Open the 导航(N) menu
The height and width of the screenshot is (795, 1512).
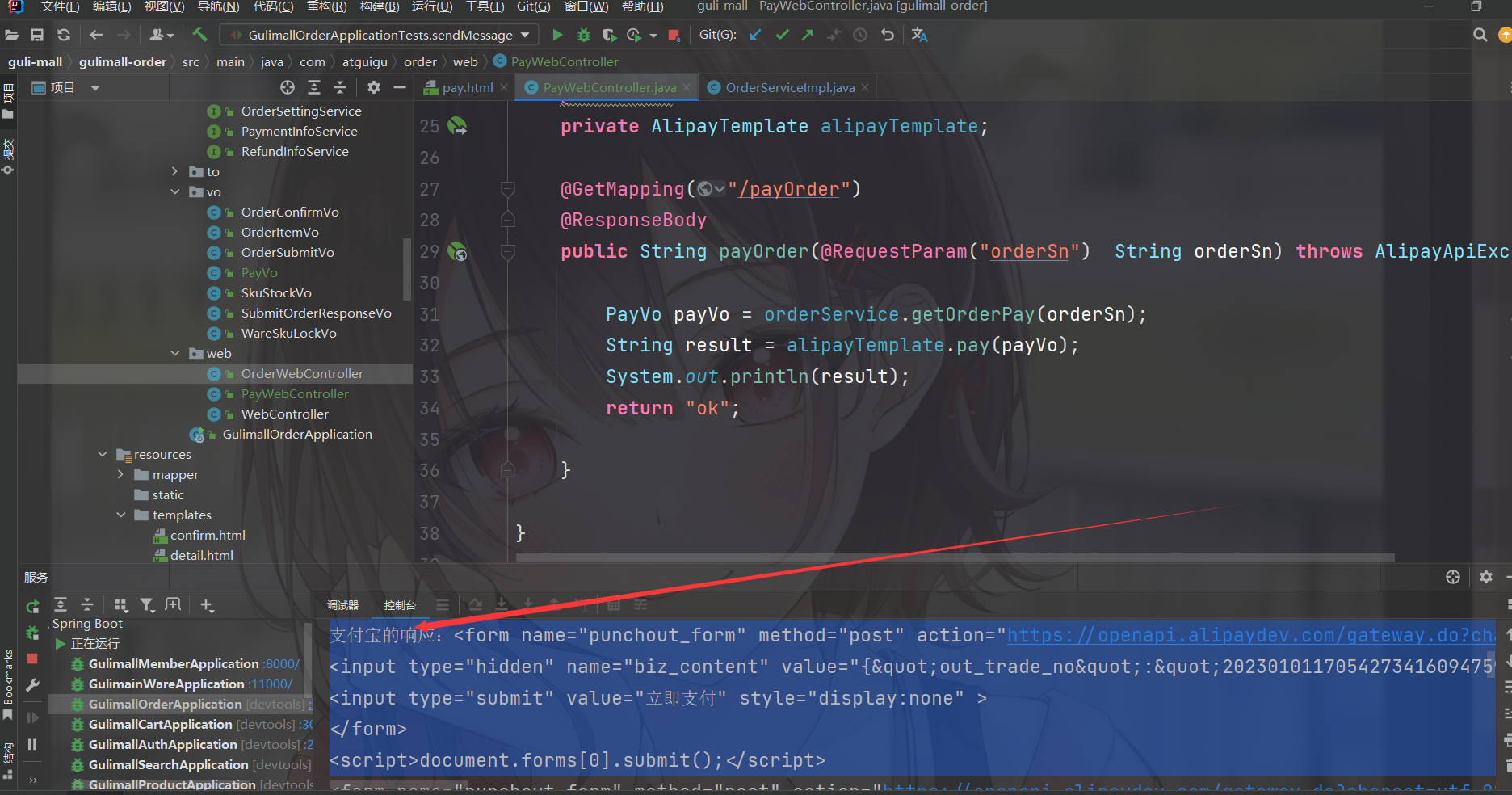(x=218, y=6)
